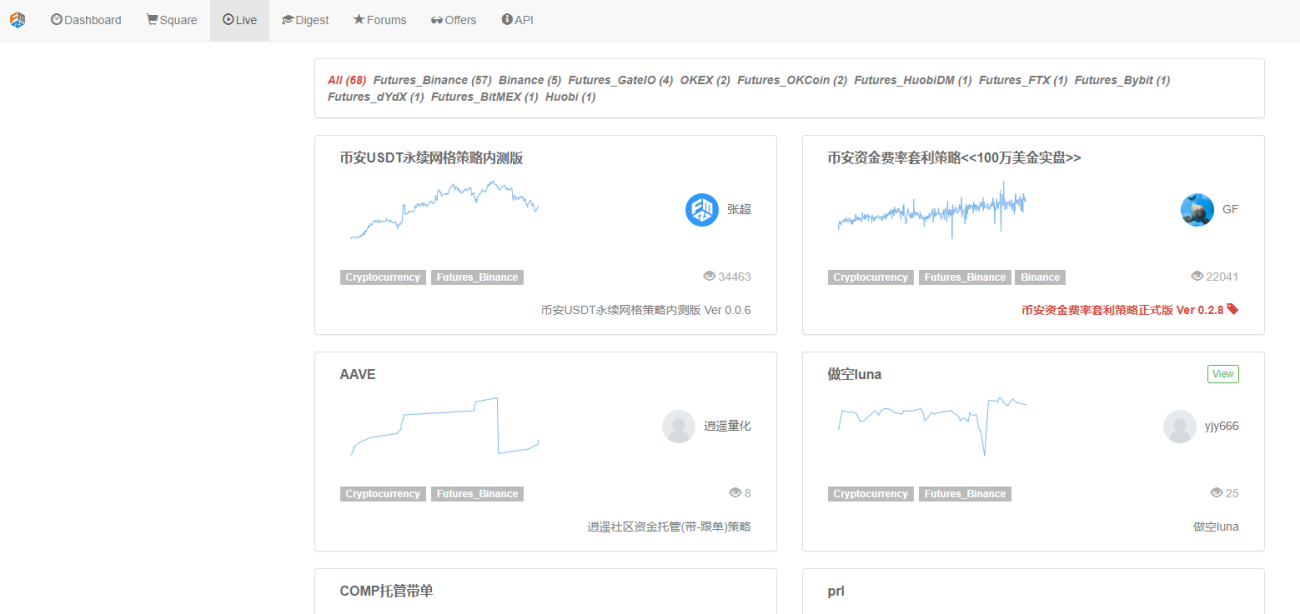Click the yjy666 username

click(x=1222, y=426)
